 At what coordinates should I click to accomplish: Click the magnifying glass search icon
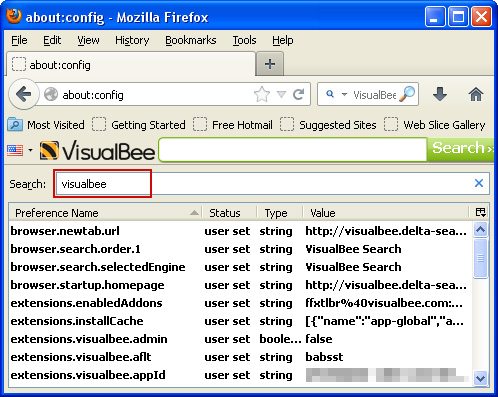(407, 94)
